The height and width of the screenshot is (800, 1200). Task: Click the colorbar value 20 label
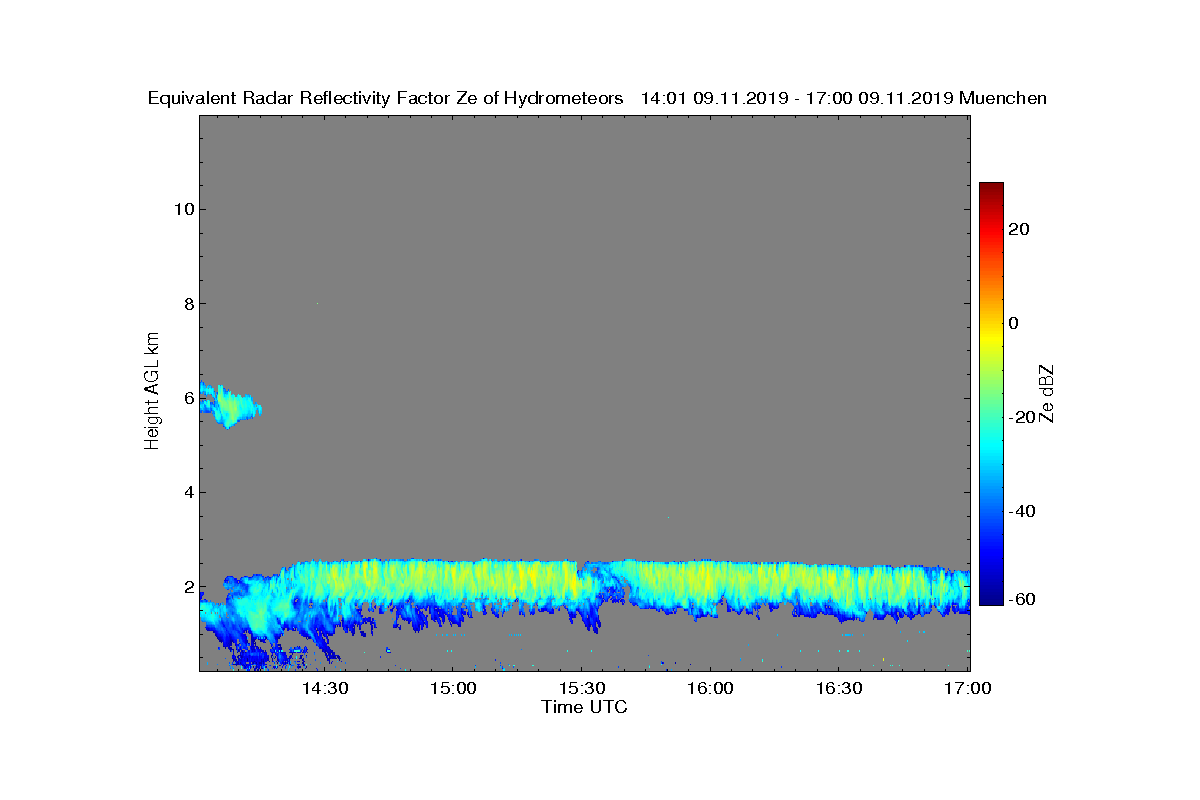(x=1020, y=229)
